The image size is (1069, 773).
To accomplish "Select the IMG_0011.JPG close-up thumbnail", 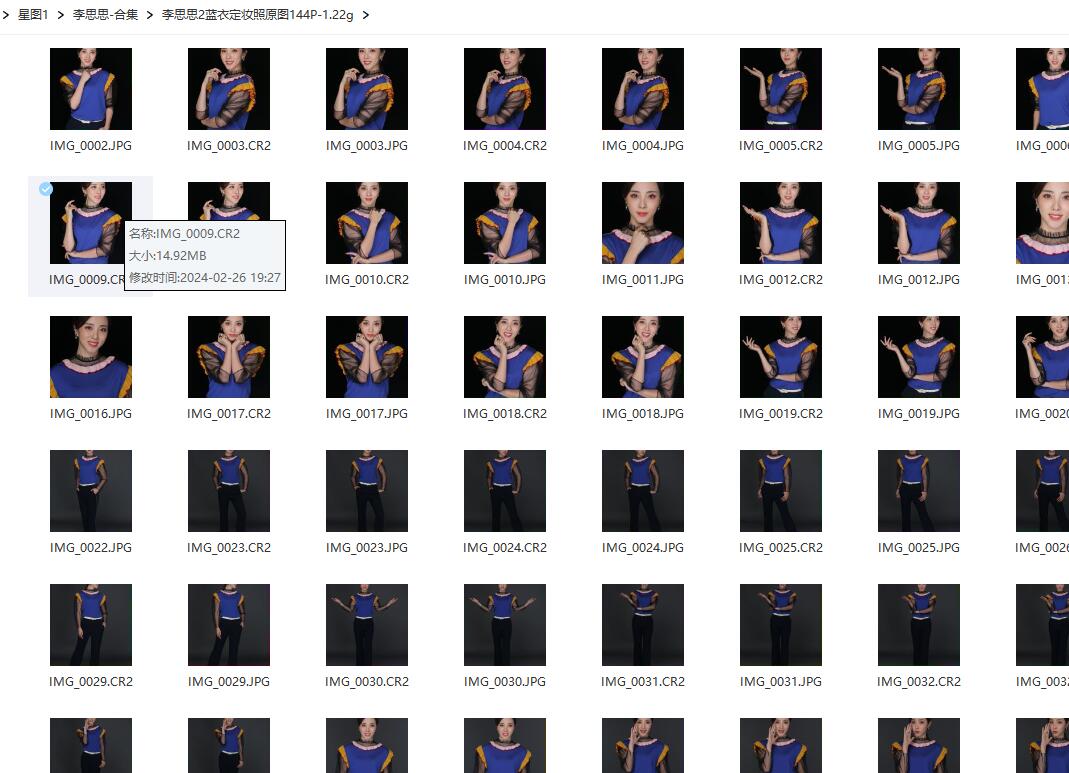I will pyautogui.click(x=643, y=223).
